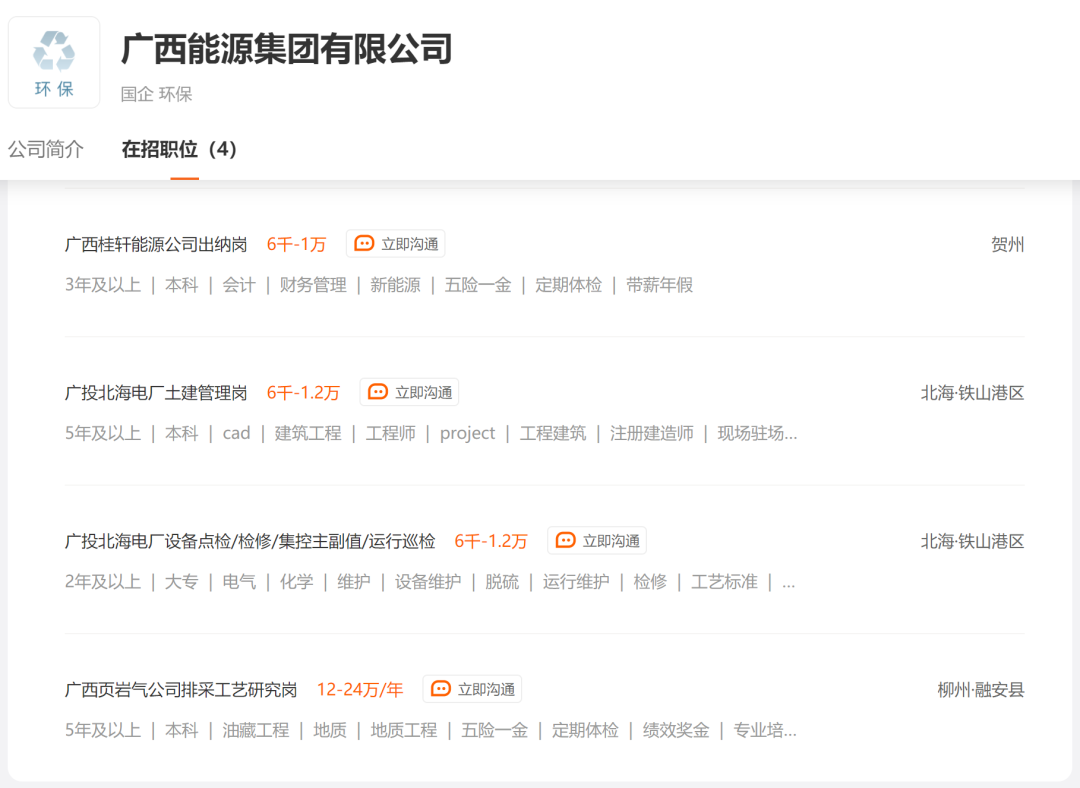Click 定期体检 tag in 出纳岗 row

coord(569,284)
